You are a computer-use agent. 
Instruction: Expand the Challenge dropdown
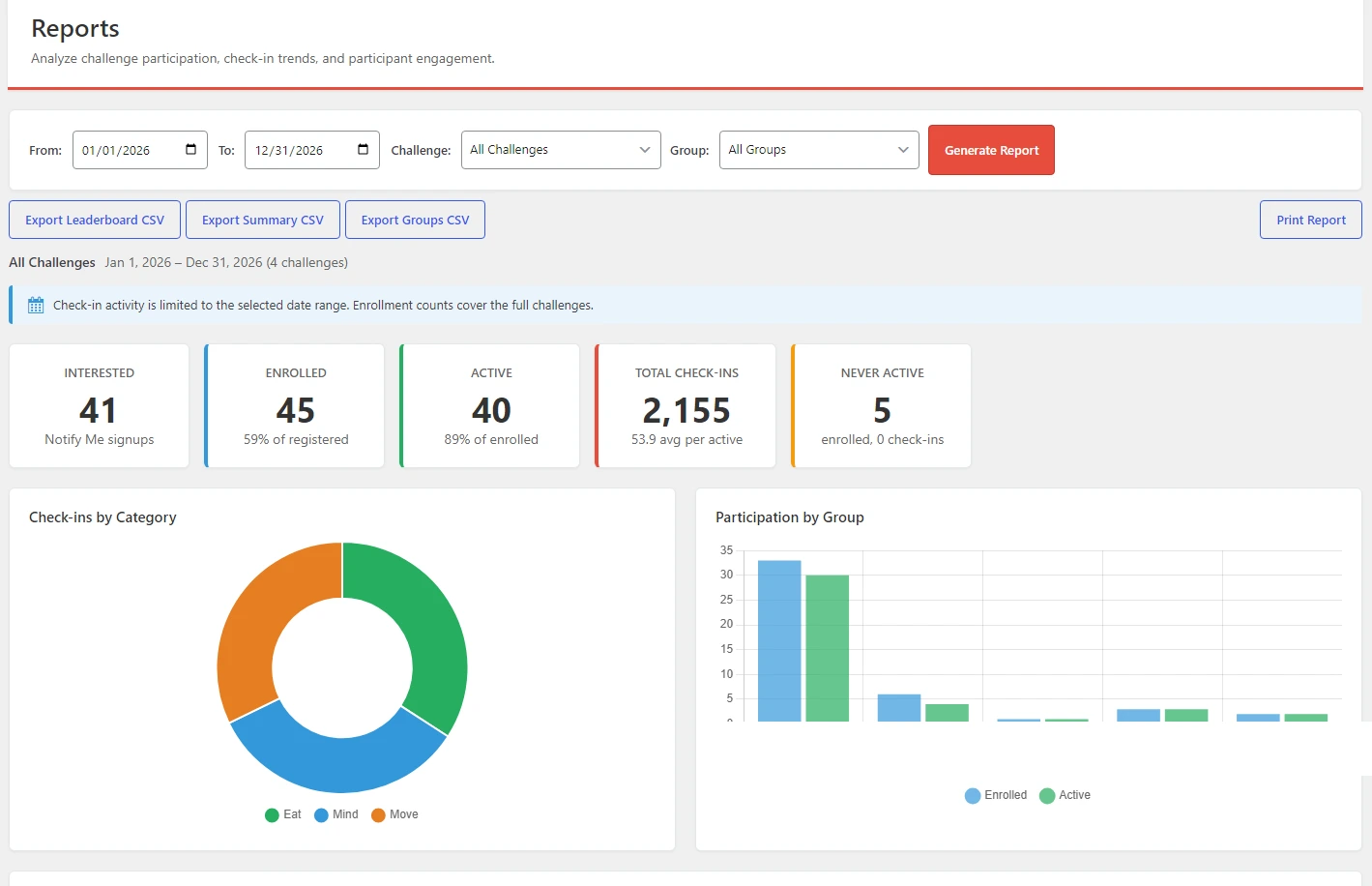(561, 150)
